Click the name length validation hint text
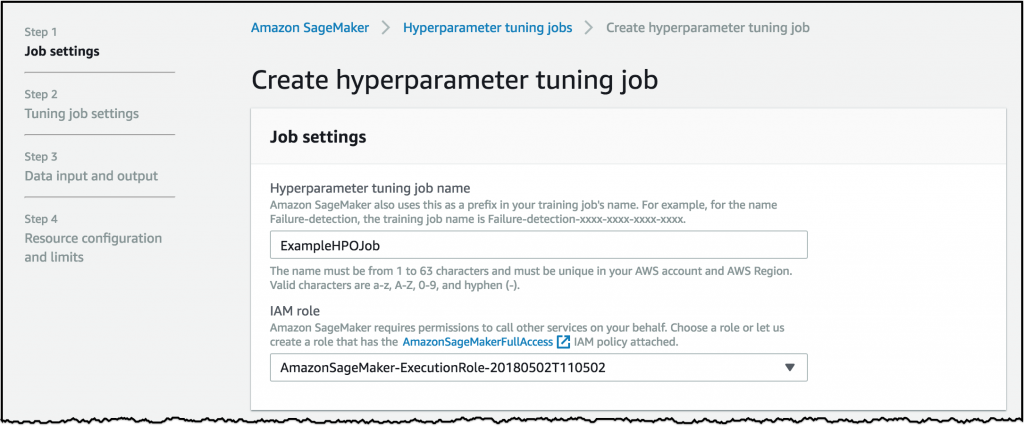The height and width of the screenshot is (426, 1024). pyautogui.click(x=532, y=278)
